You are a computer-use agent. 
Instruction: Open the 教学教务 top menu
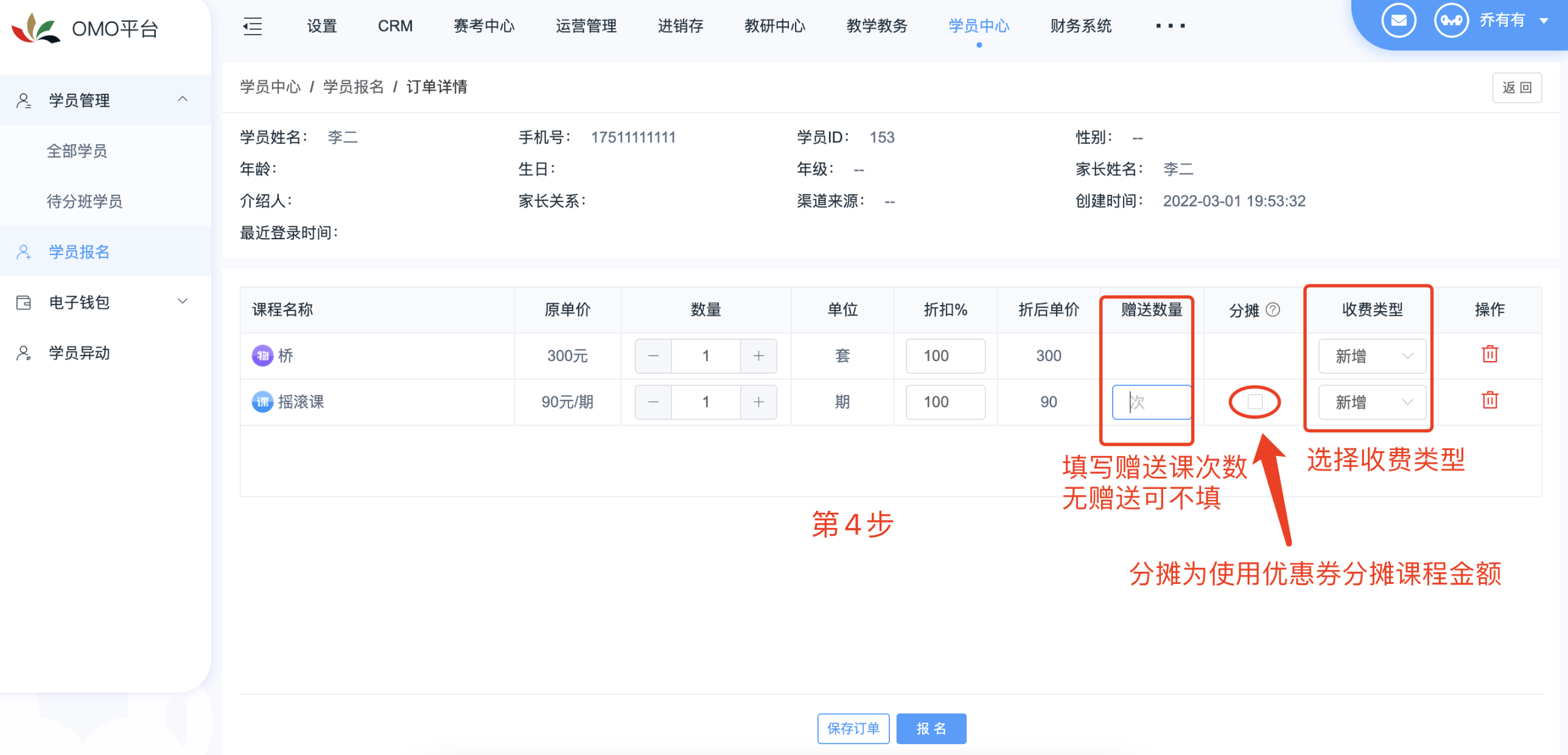click(x=877, y=26)
